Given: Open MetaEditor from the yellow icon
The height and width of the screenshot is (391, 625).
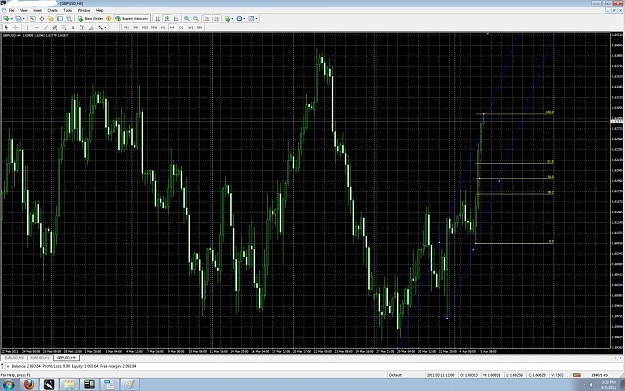Looking at the screenshot, I should tap(108, 18).
